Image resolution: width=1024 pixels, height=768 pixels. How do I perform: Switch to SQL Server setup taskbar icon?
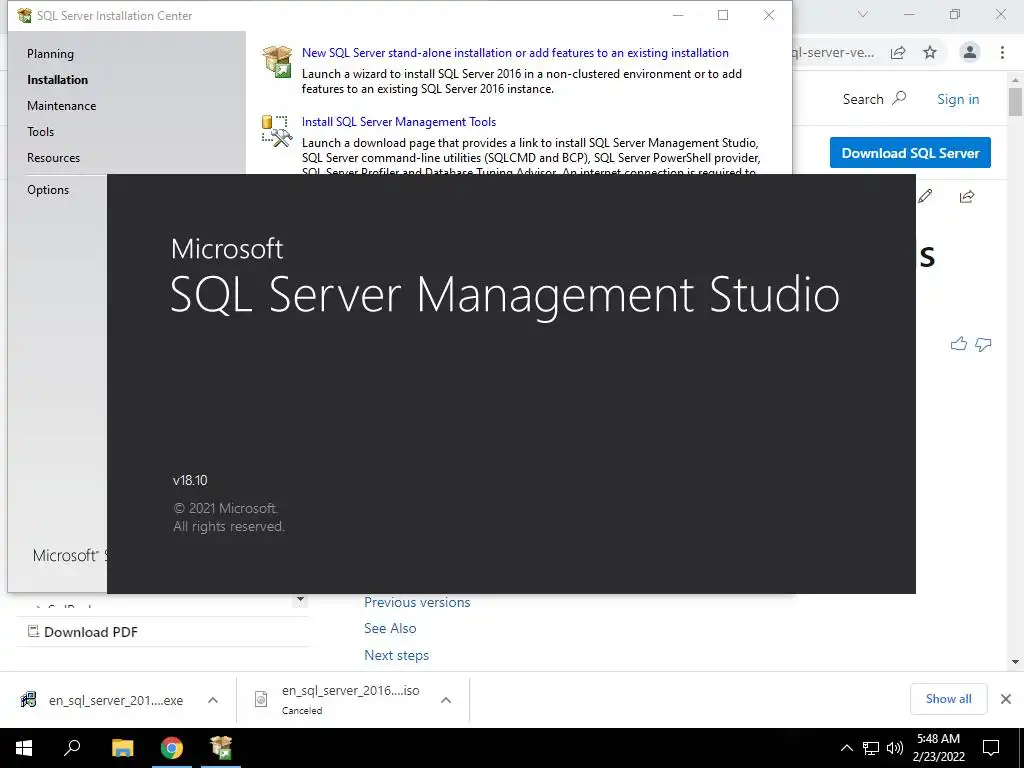click(221, 748)
